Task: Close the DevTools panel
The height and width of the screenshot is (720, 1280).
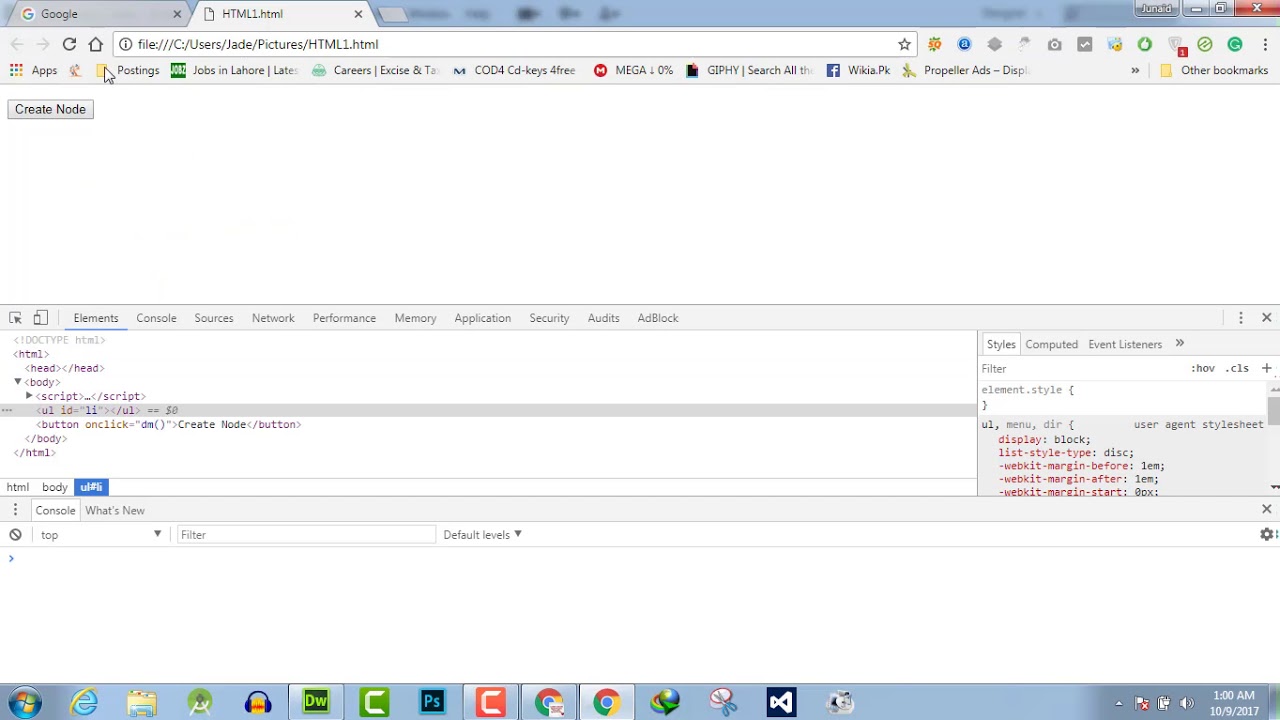Action: (1266, 318)
